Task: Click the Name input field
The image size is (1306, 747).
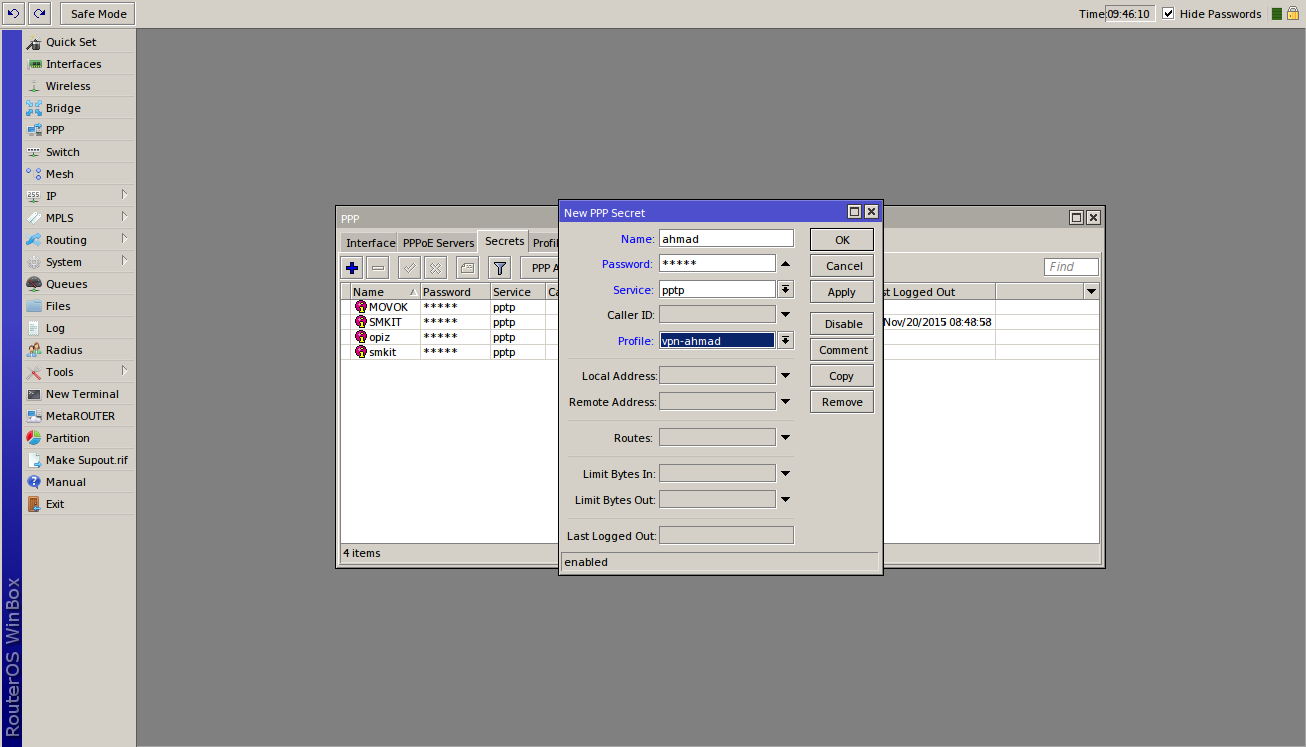Action: point(726,239)
